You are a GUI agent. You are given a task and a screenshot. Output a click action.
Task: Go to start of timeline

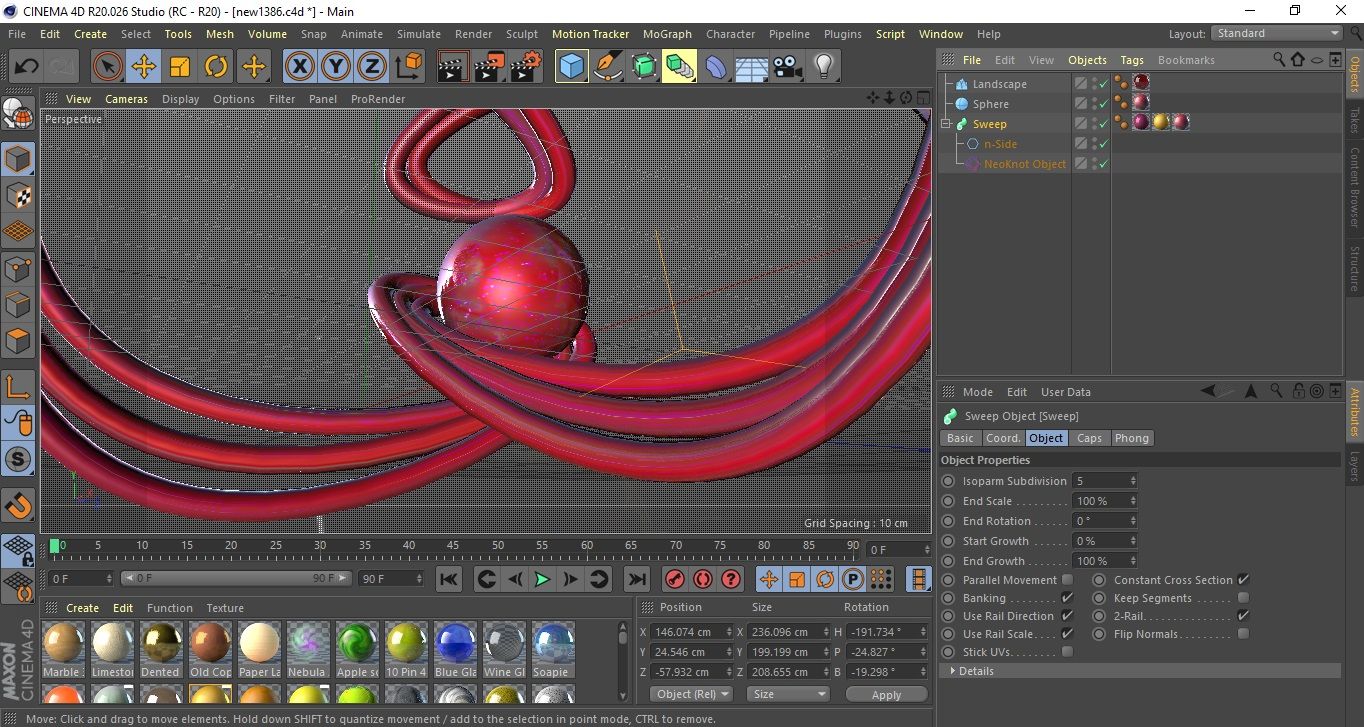pos(449,579)
